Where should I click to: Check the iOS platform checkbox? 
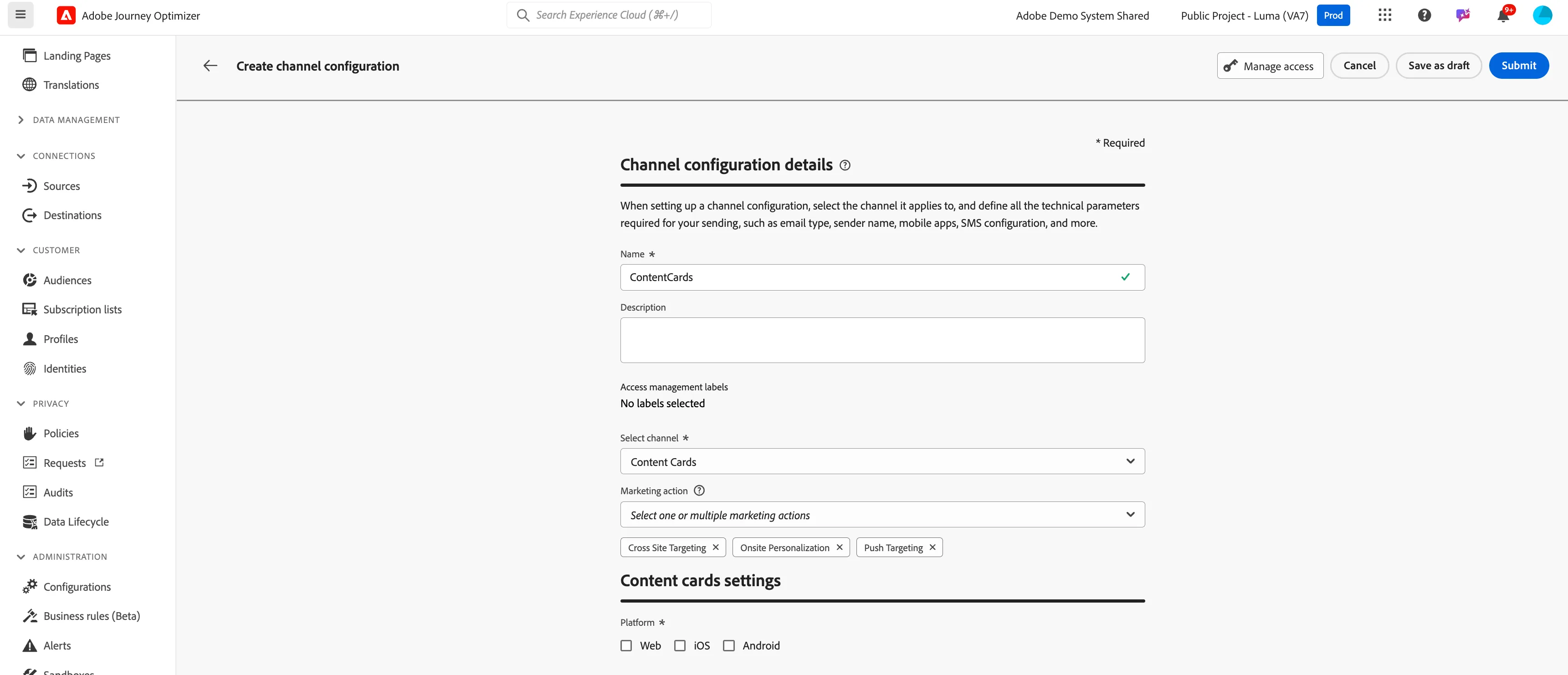(680, 645)
